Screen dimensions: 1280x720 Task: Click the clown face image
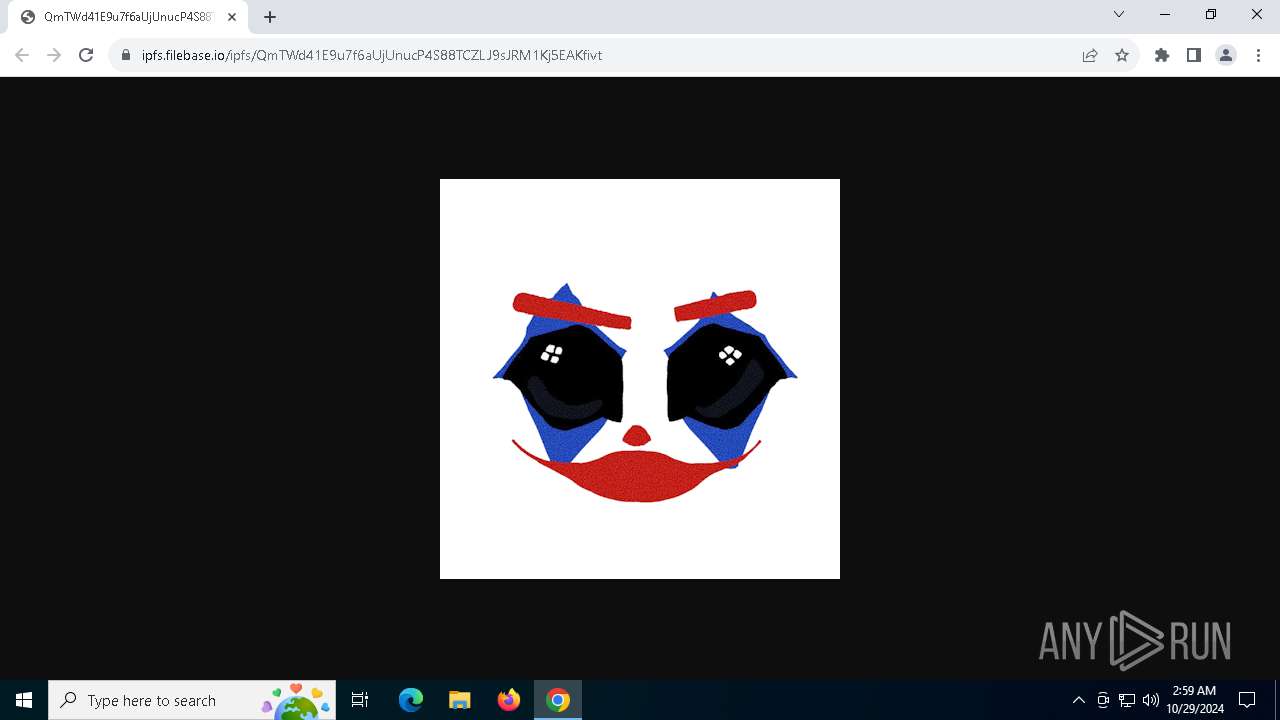coord(640,379)
